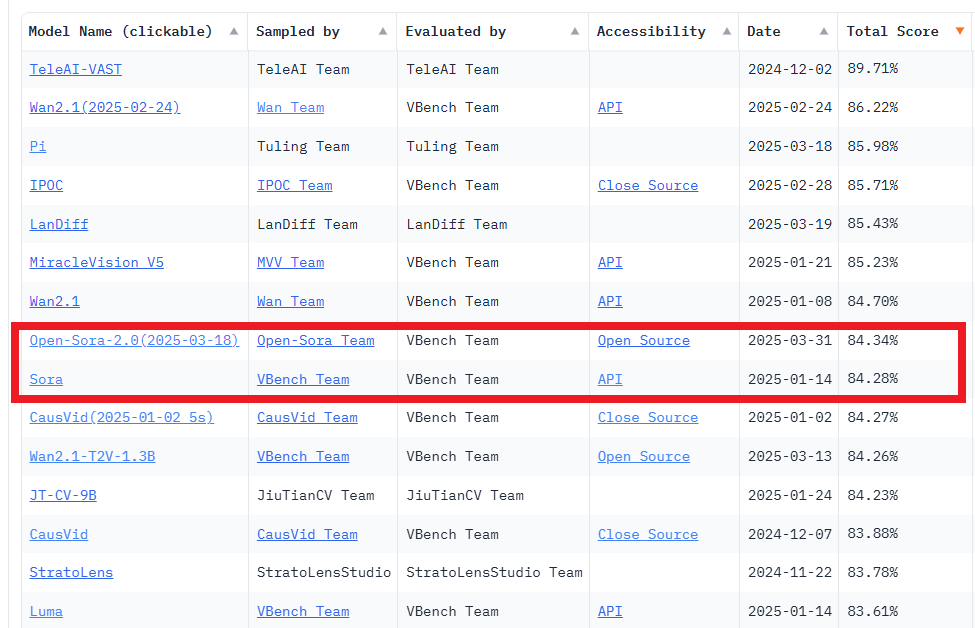Open API link in Wan2.1 row

point(610,302)
